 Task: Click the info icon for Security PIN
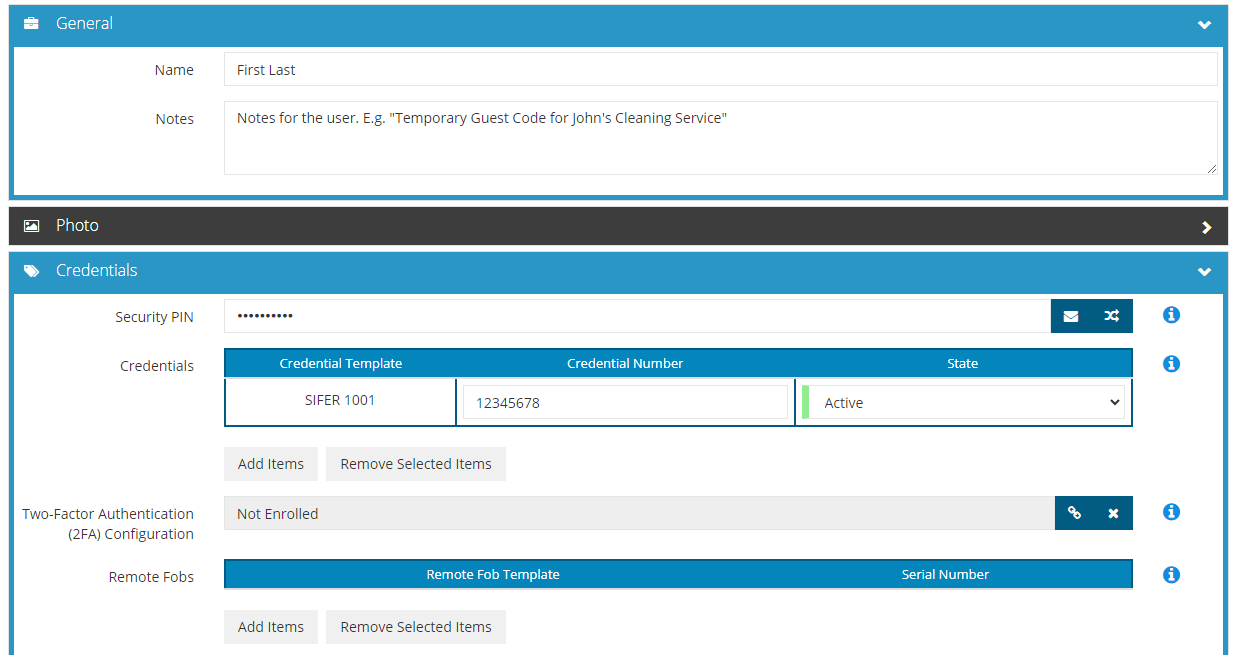1171,315
